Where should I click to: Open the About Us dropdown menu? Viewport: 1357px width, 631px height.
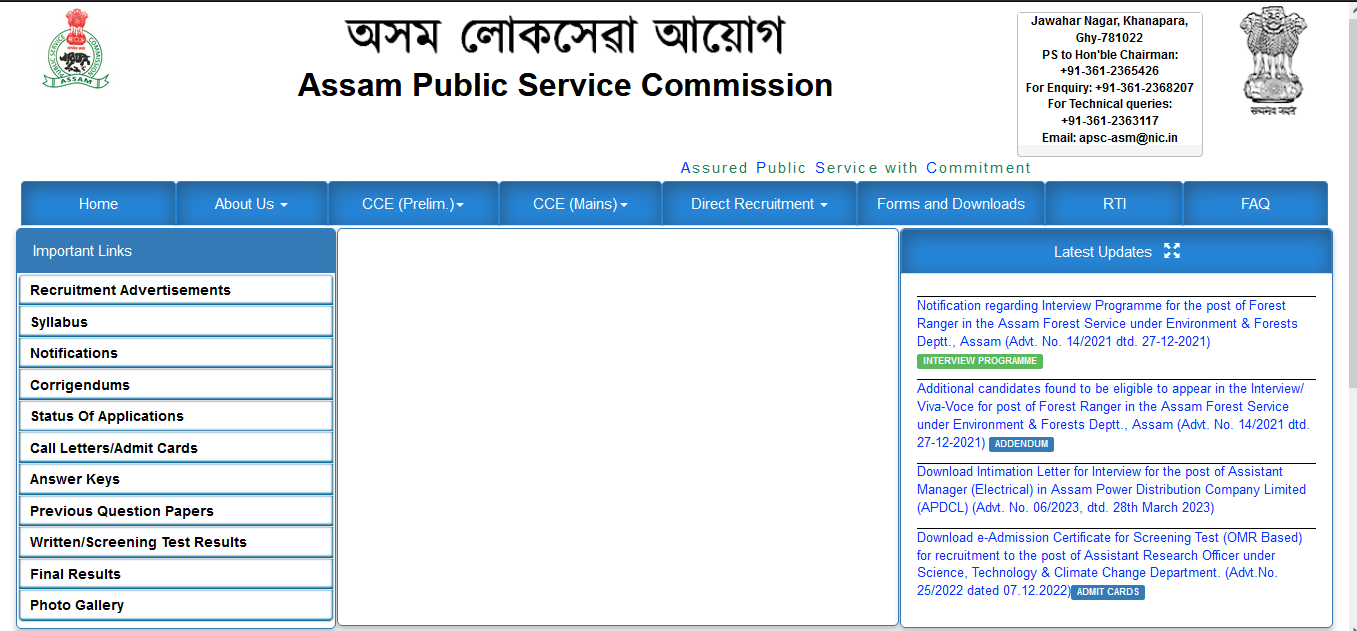coord(252,204)
